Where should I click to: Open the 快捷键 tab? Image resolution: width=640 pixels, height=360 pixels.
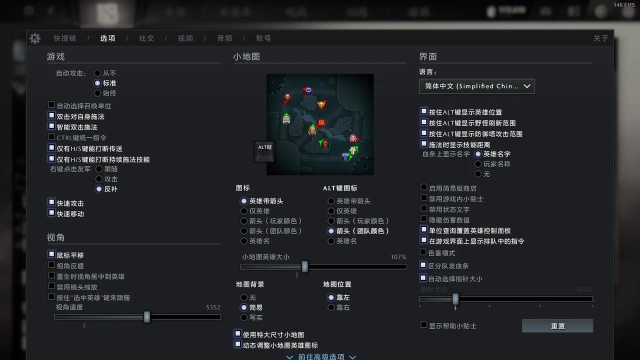[x=65, y=38]
